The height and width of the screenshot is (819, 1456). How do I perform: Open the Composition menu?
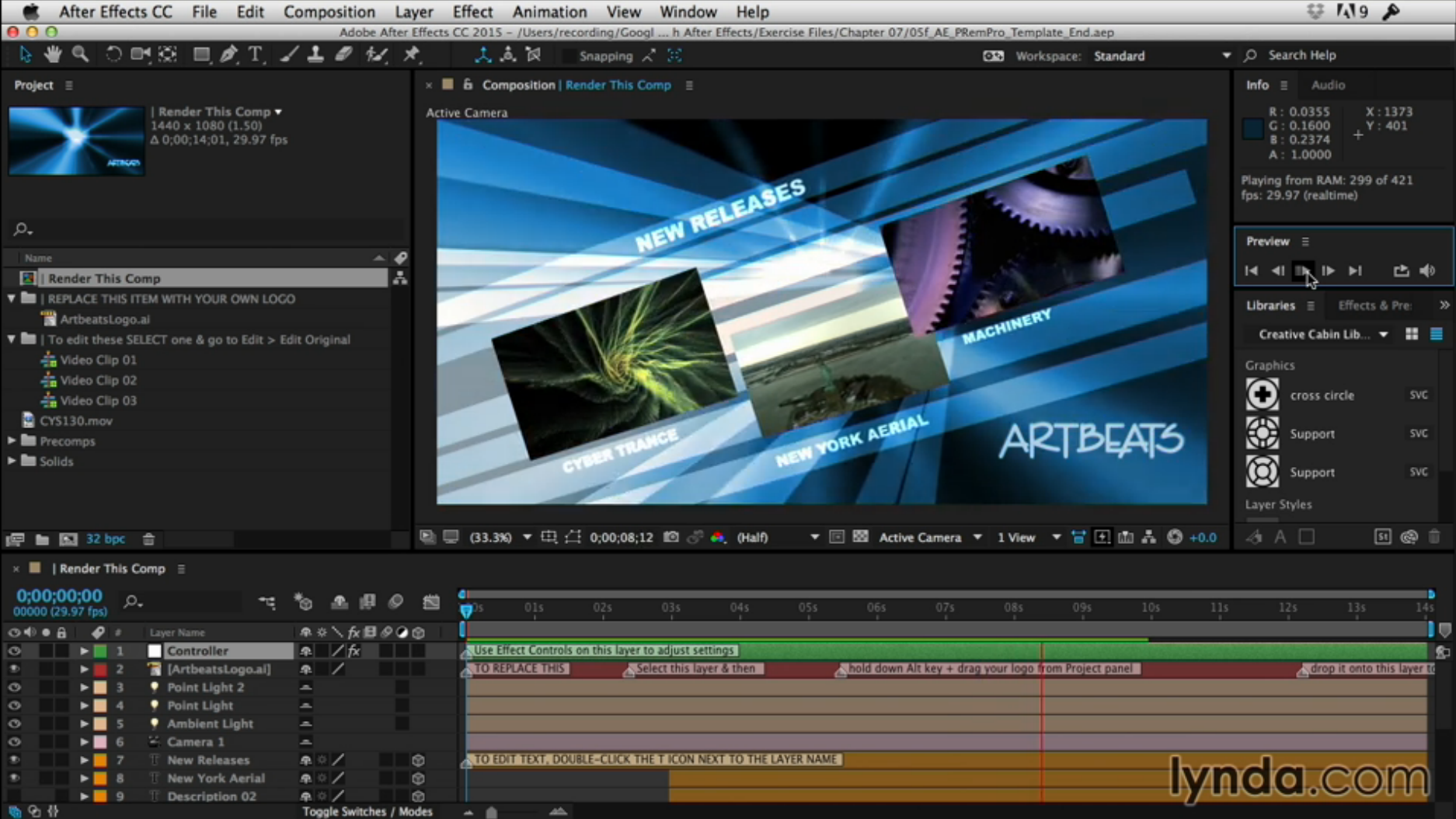click(329, 12)
